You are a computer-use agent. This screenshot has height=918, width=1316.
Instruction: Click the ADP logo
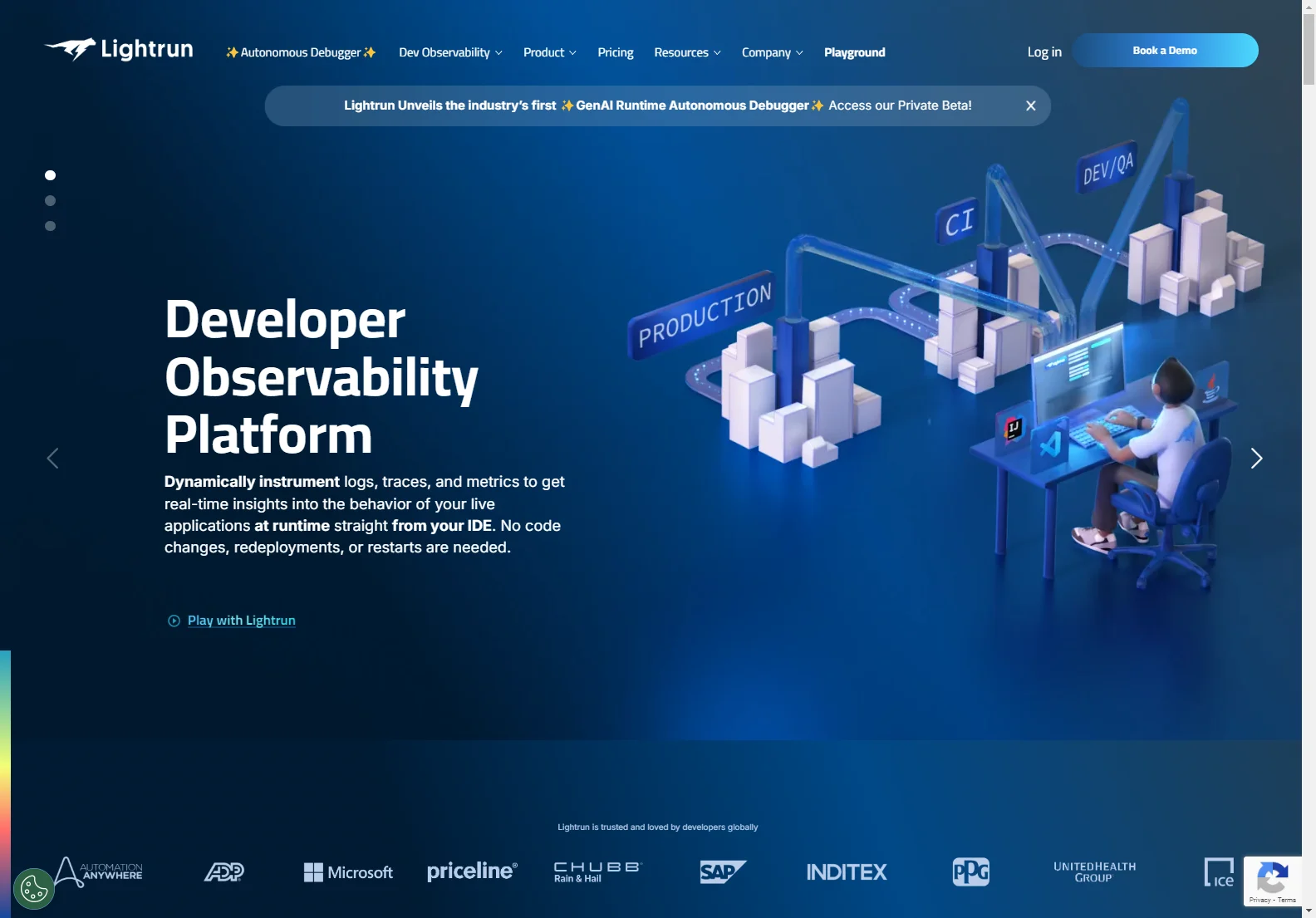tap(224, 871)
